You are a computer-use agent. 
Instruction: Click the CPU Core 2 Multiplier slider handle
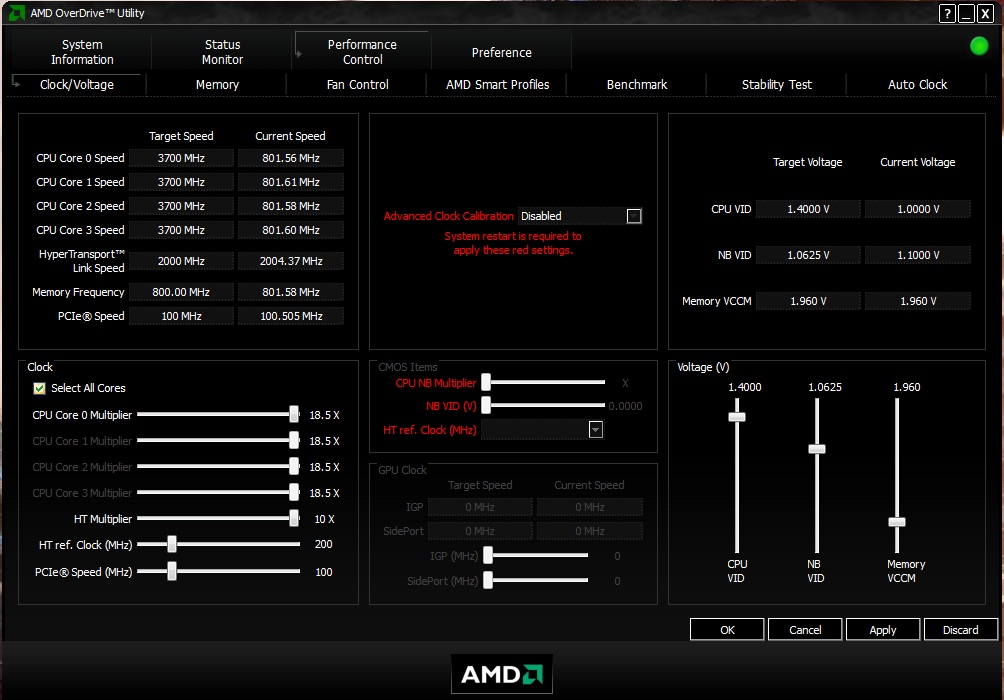click(294, 466)
